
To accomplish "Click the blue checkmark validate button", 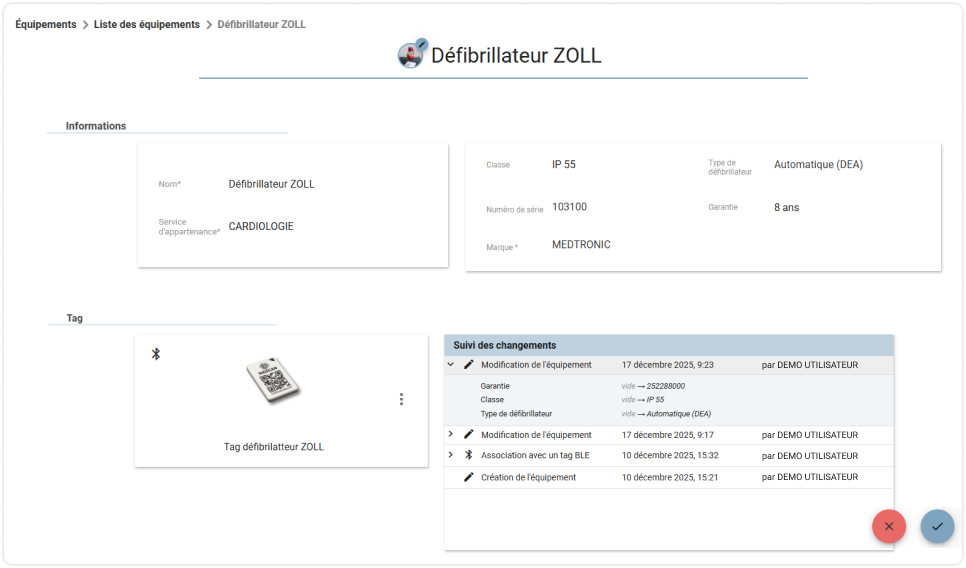I will pos(937,526).
